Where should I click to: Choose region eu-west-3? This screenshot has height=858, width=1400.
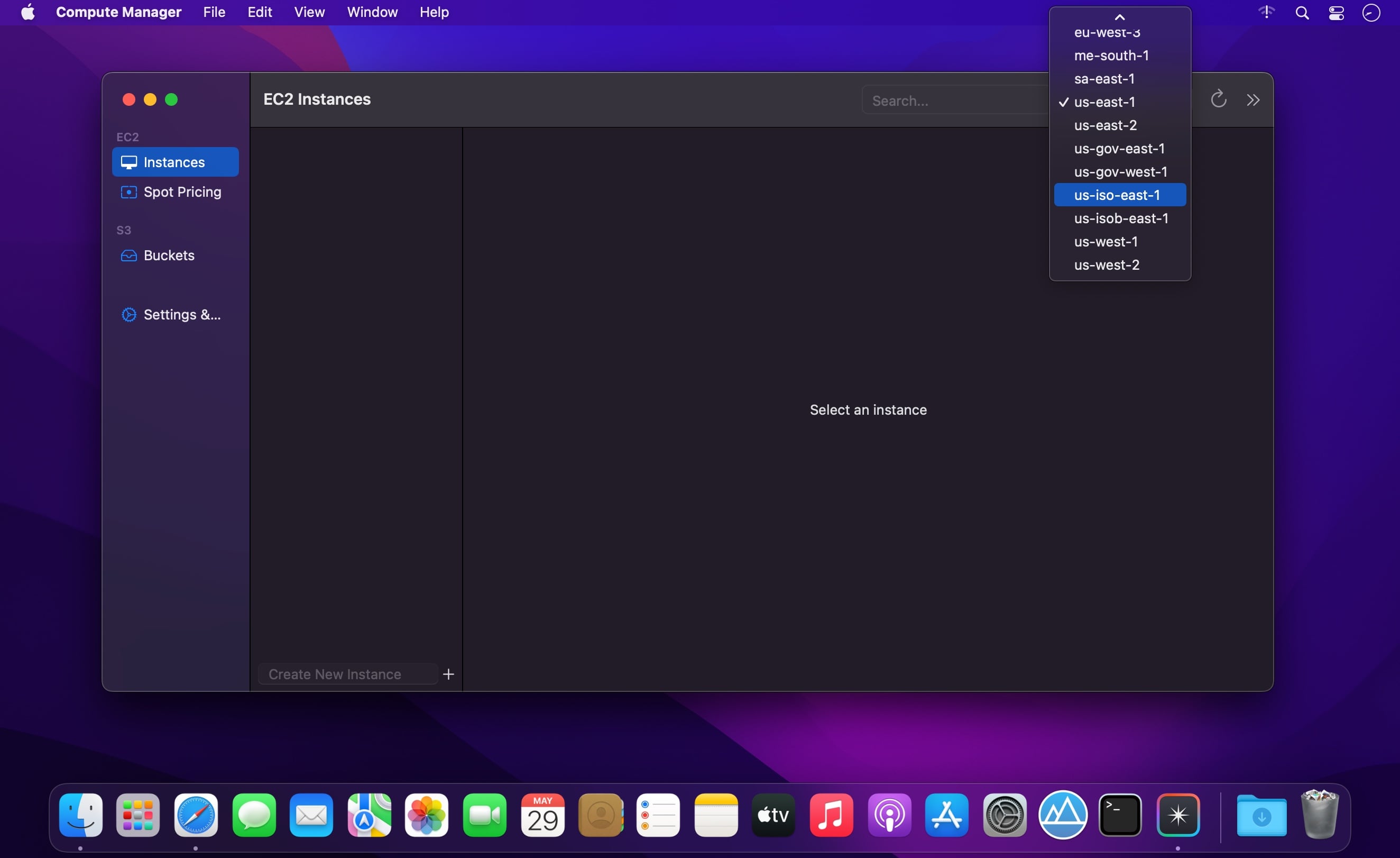pyautogui.click(x=1120, y=32)
